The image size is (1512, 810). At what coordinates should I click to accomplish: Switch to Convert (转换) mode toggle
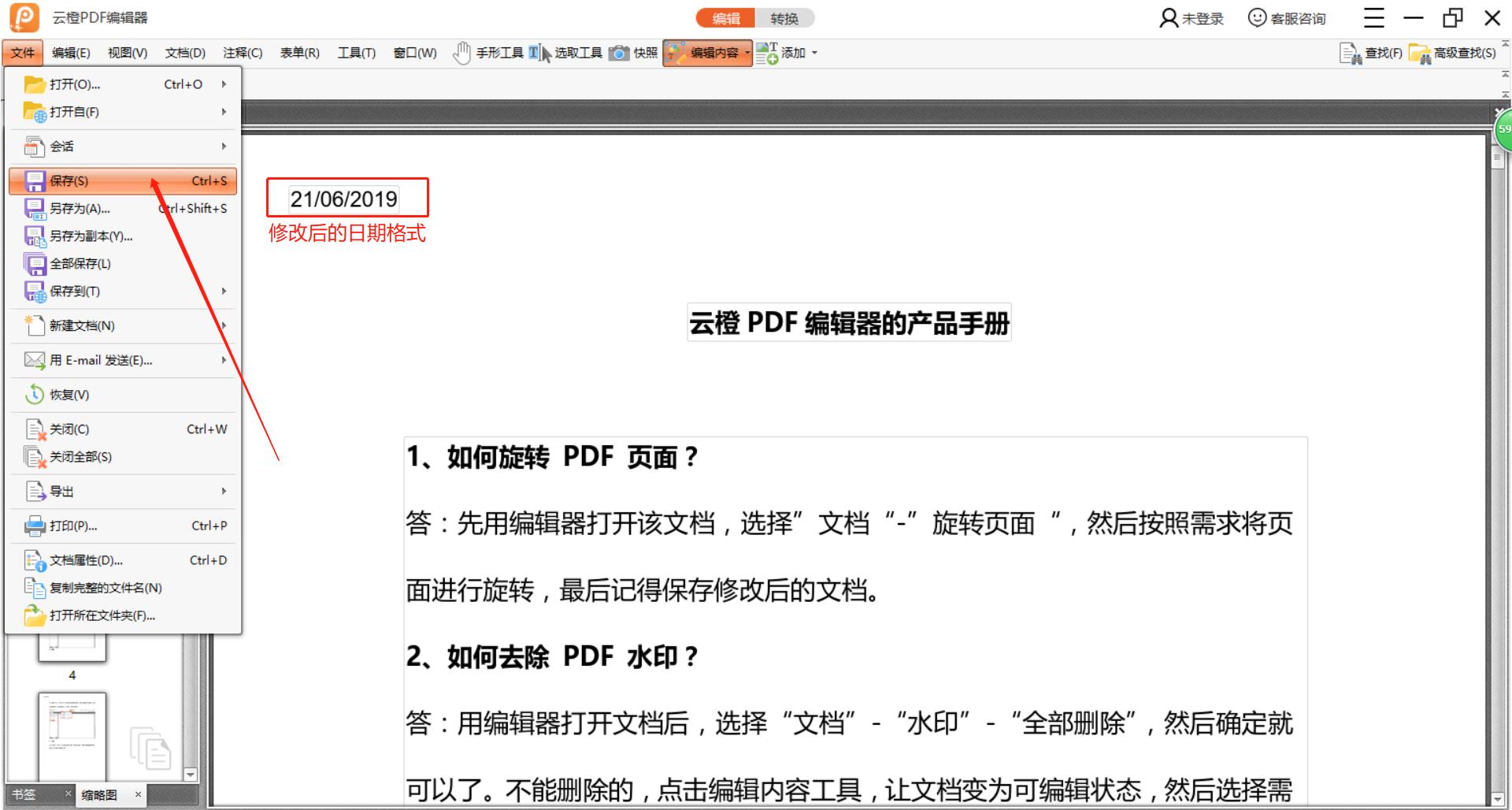pos(784,18)
